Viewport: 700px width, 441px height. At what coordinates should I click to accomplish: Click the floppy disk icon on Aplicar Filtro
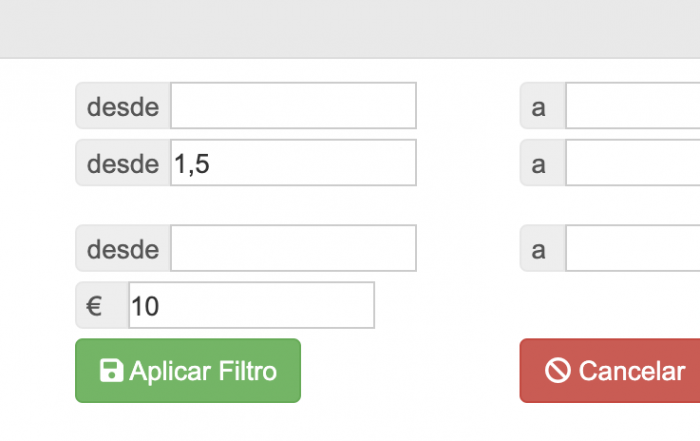pyautogui.click(x=111, y=370)
